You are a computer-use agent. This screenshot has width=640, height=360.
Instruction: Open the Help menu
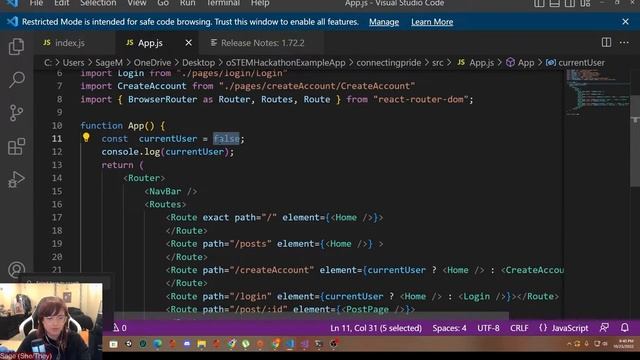click(x=260, y=3)
